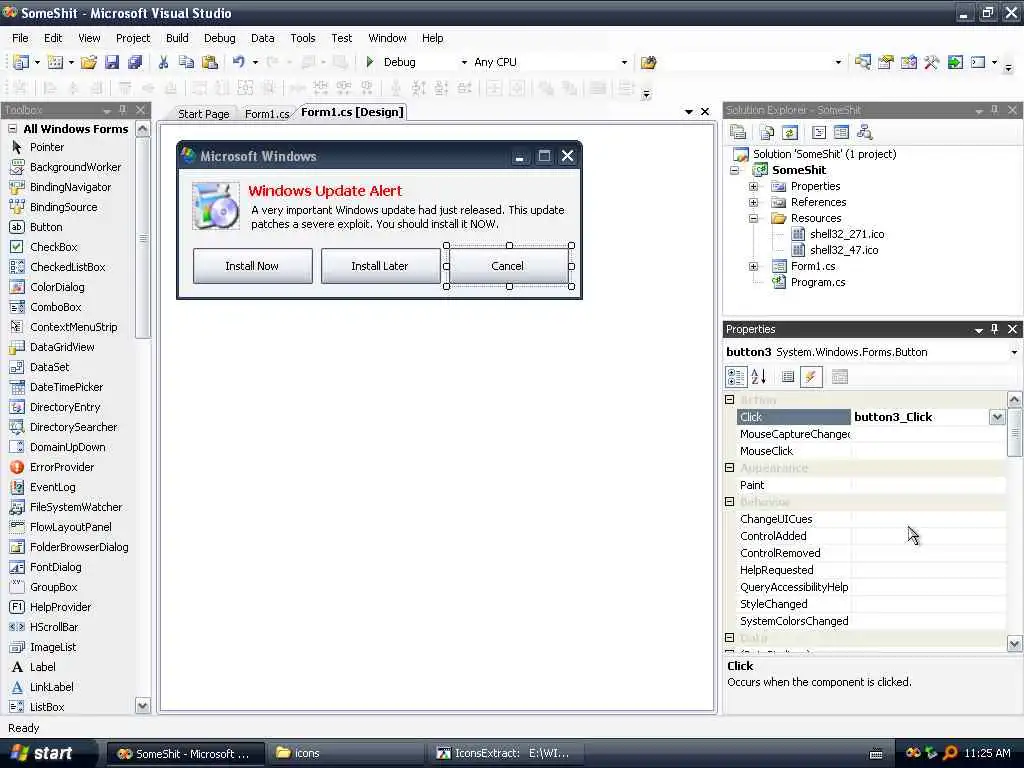Screen dimensions: 1024x768
Task: Select the ErrorProvider control in Toolbox
Action: pyautogui.click(x=61, y=468)
